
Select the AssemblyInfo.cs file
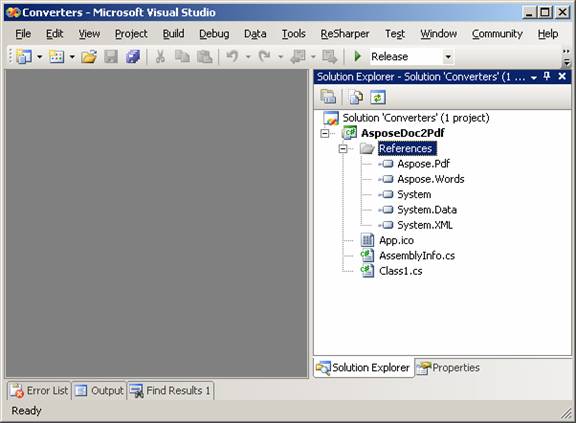(417, 256)
